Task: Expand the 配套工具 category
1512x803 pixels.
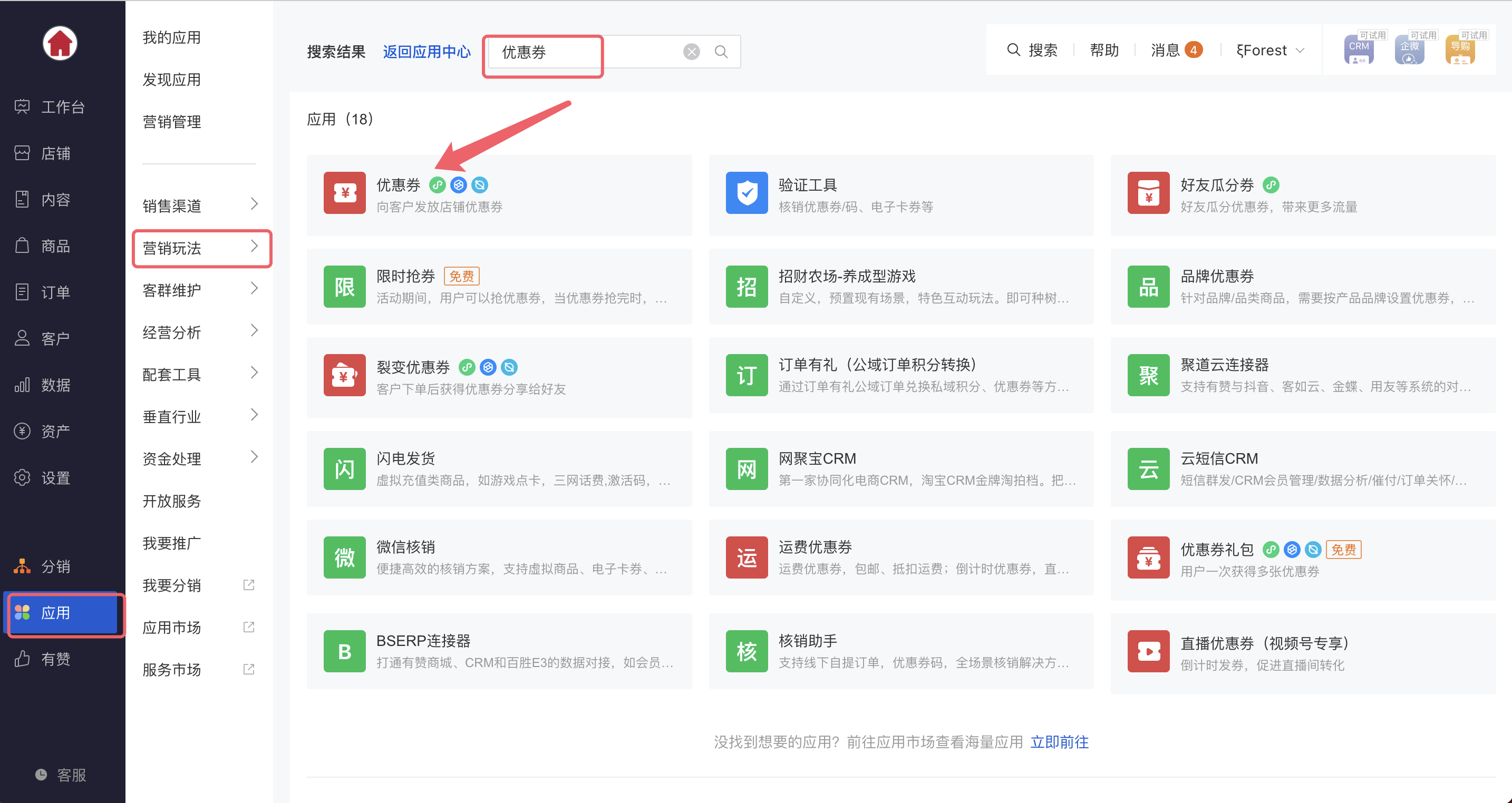Action: tap(200, 374)
